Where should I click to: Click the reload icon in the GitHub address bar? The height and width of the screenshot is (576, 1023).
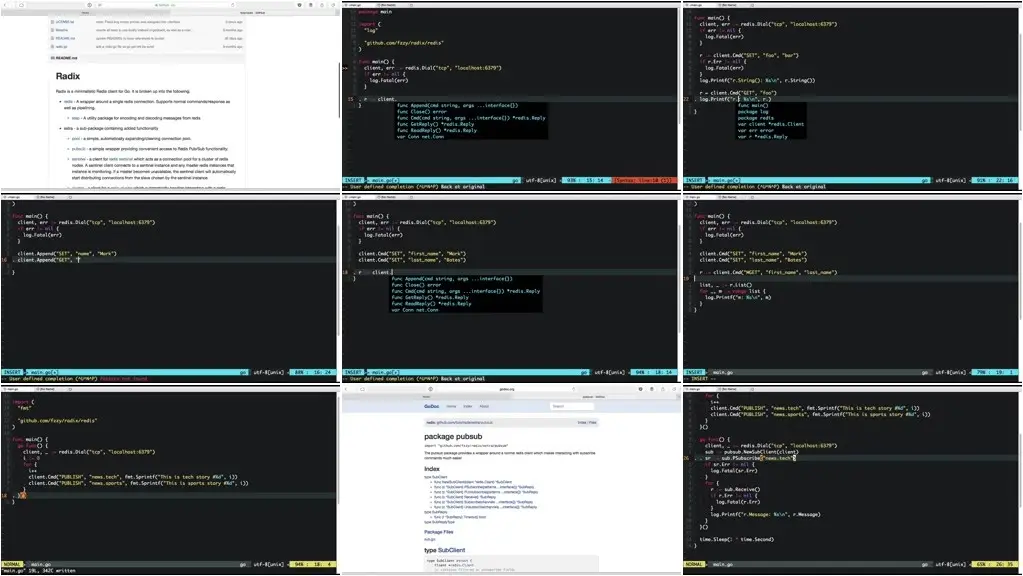coord(233,5)
